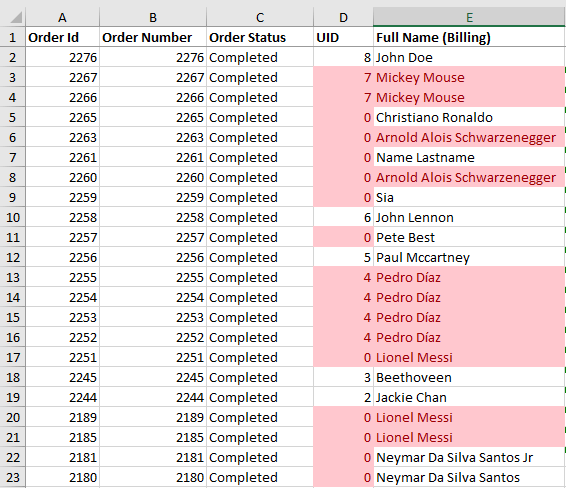Viewport: 566px width, 488px height.
Task: Select the Christiano Ronaldo cell
Action: 469,117
